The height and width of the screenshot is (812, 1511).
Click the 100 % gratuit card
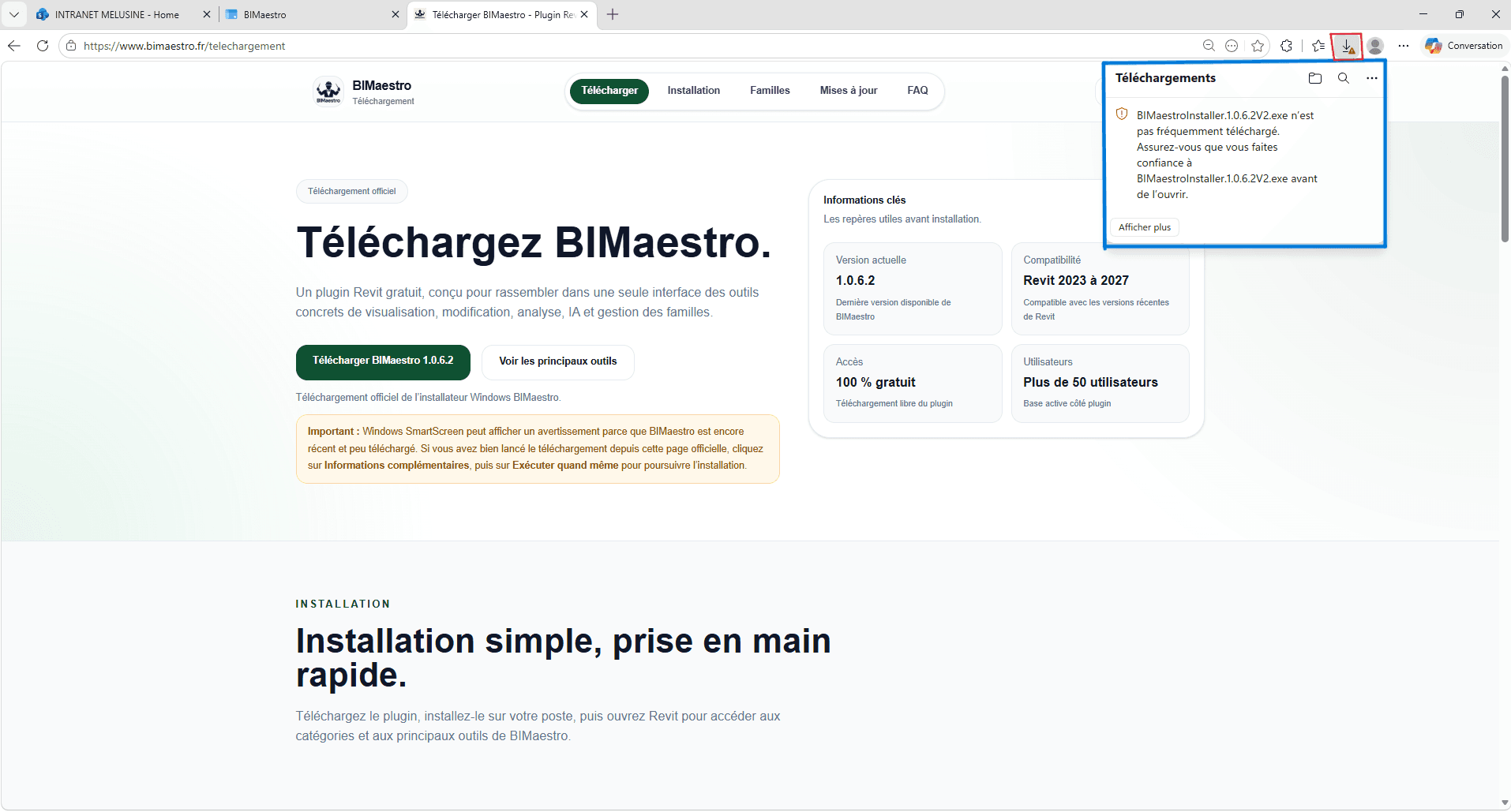913,383
